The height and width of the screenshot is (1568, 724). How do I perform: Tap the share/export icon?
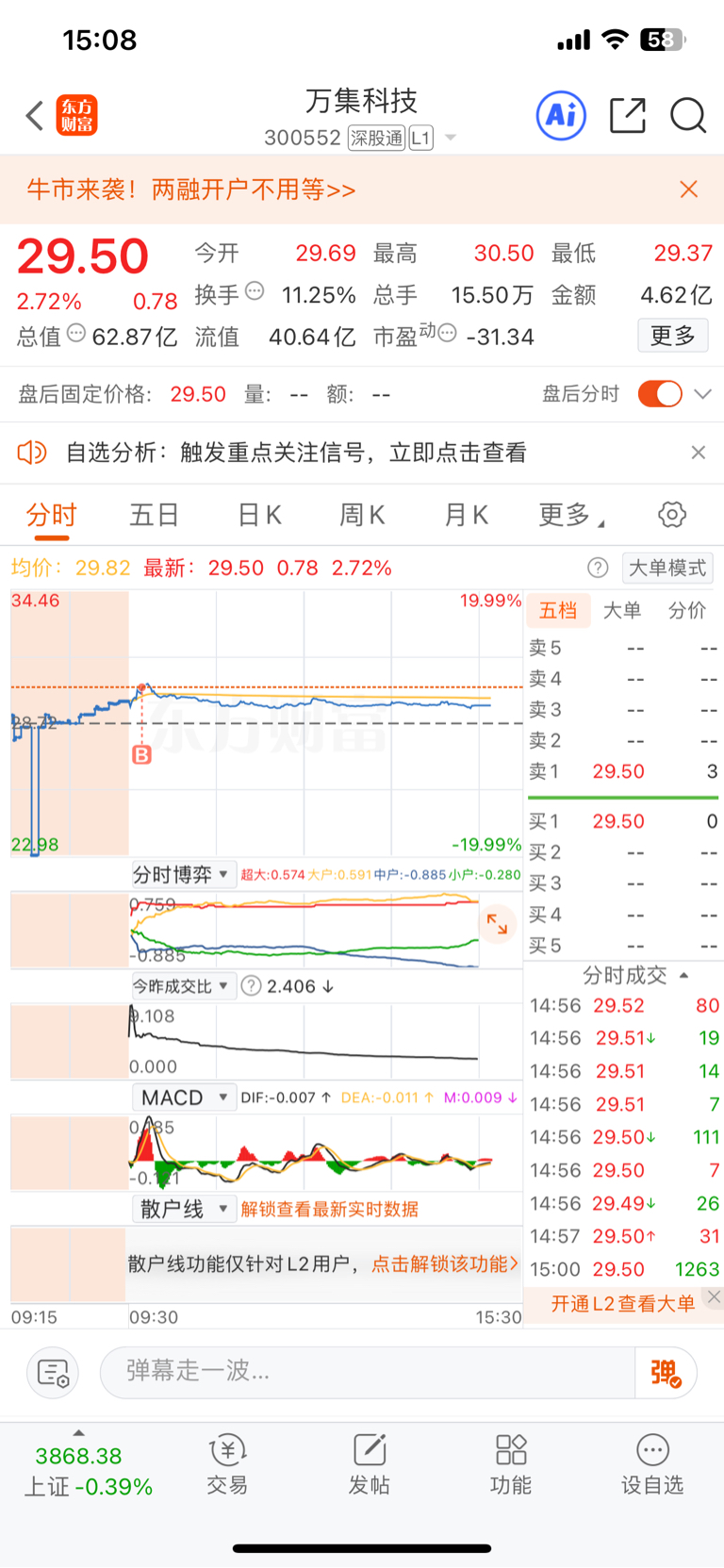[x=627, y=116]
